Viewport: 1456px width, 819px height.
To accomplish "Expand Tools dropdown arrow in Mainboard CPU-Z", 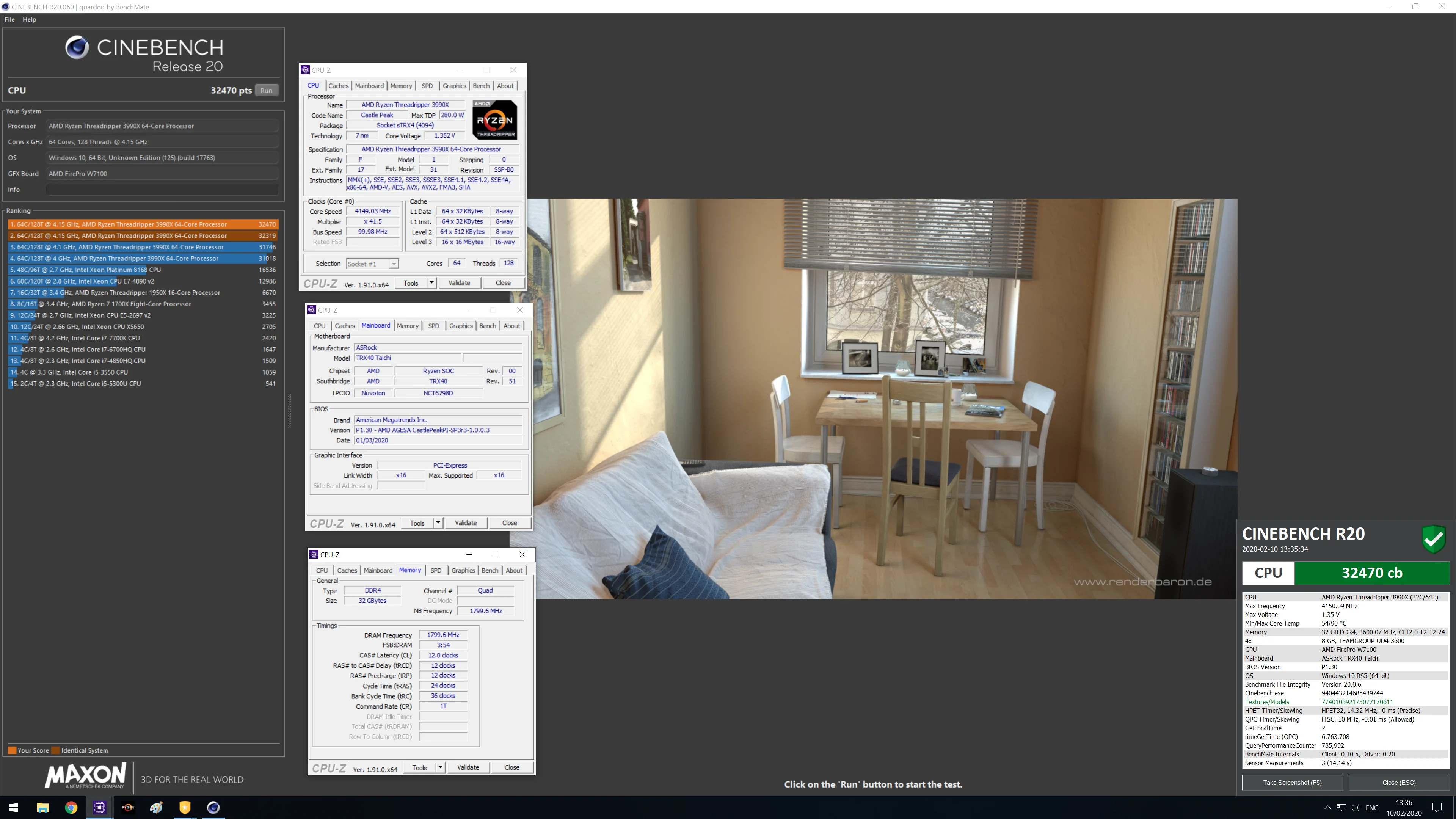I will (438, 523).
